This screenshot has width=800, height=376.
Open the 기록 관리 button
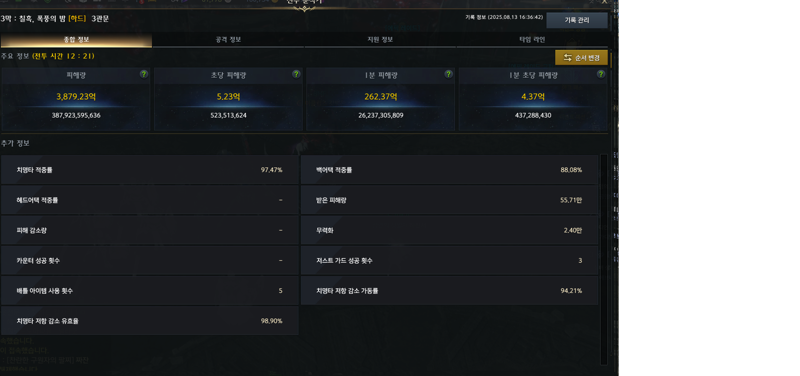coord(577,20)
